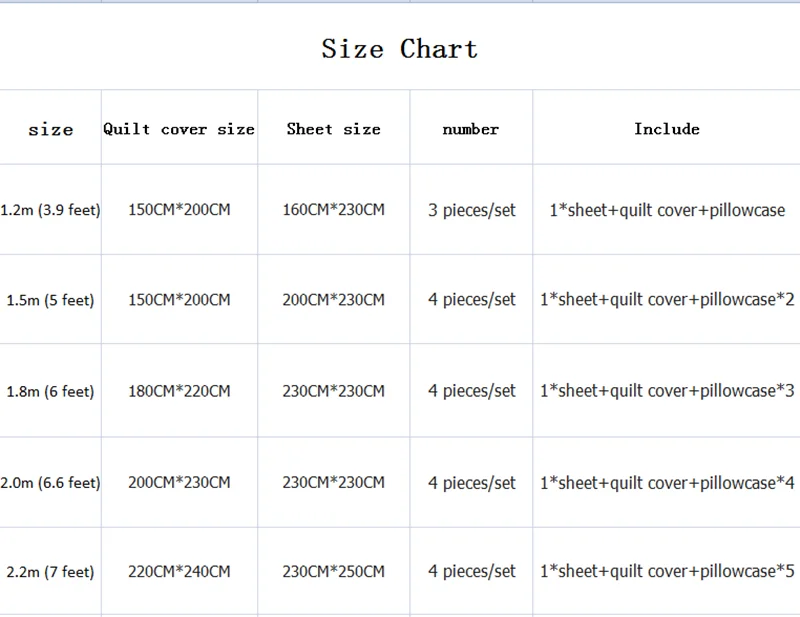Click the 1.5m (5 feet) size cell

pos(51,300)
